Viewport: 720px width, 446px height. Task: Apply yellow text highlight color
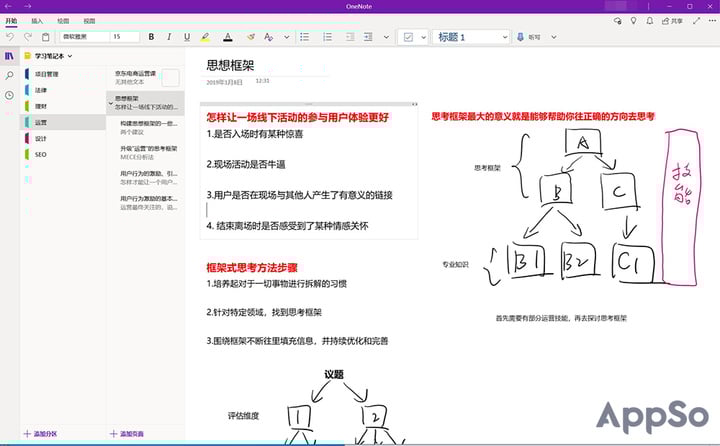(x=205, y=37)
